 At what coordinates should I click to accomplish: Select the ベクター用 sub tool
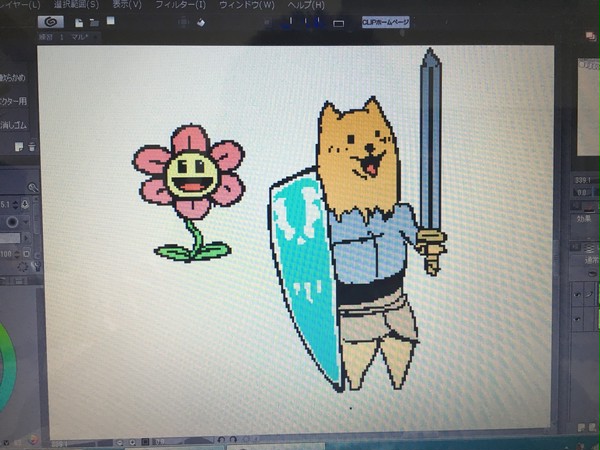(x=13, y=101)
